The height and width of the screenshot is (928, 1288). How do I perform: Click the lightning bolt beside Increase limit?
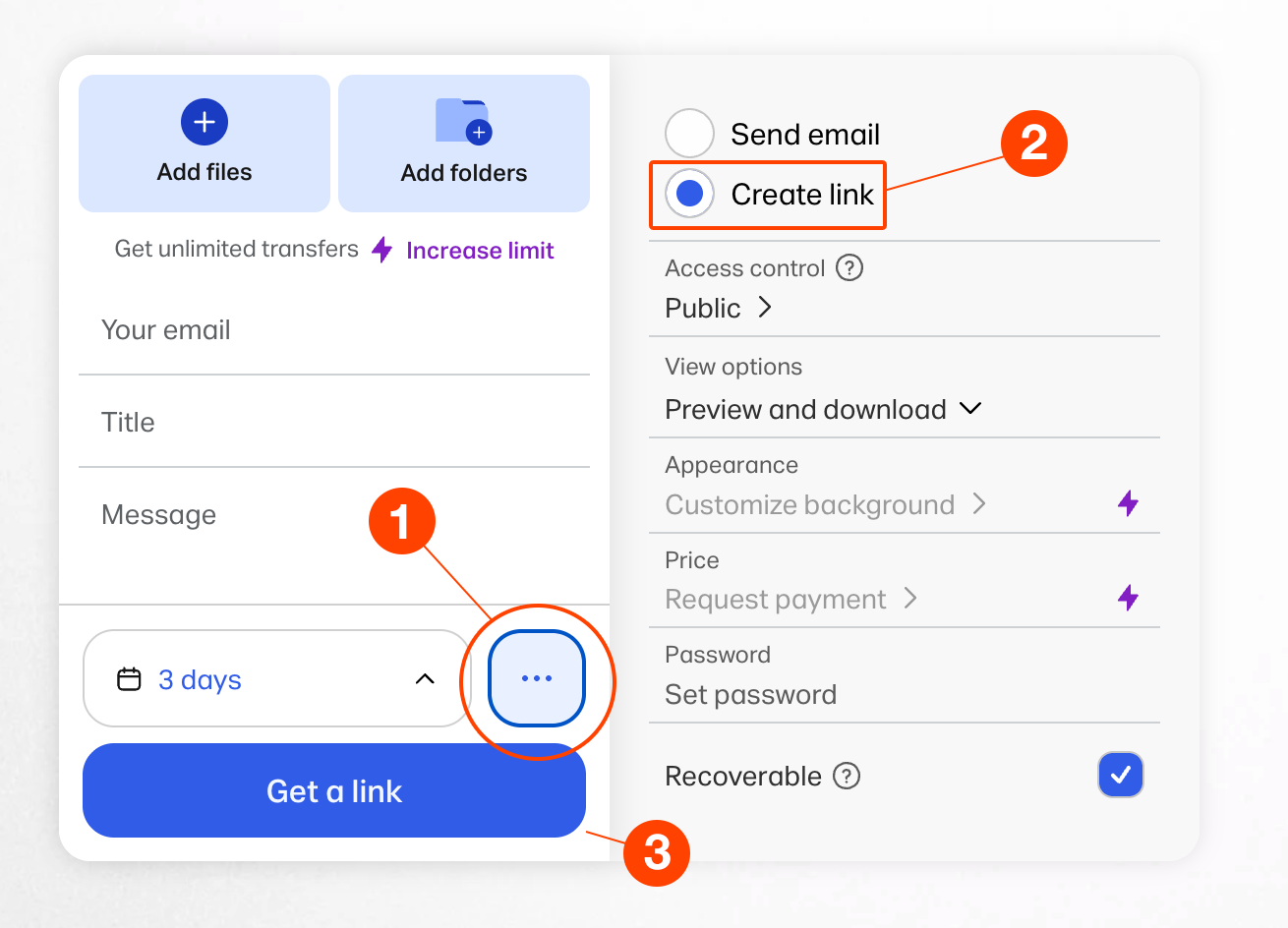pyautogui.click(x=382, y=250)
